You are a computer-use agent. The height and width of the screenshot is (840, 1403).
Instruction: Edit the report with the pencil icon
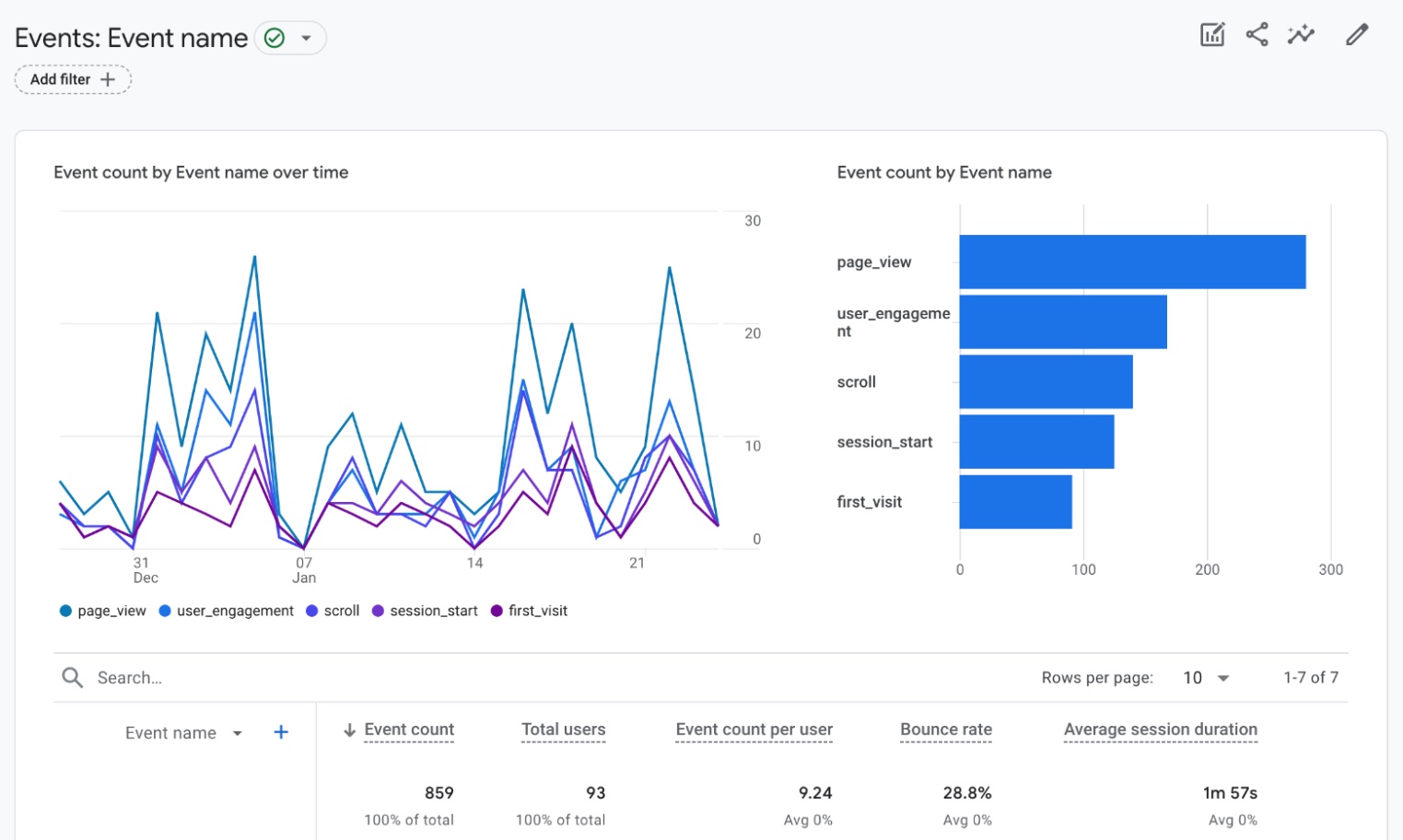click(x=1356, y=34)
